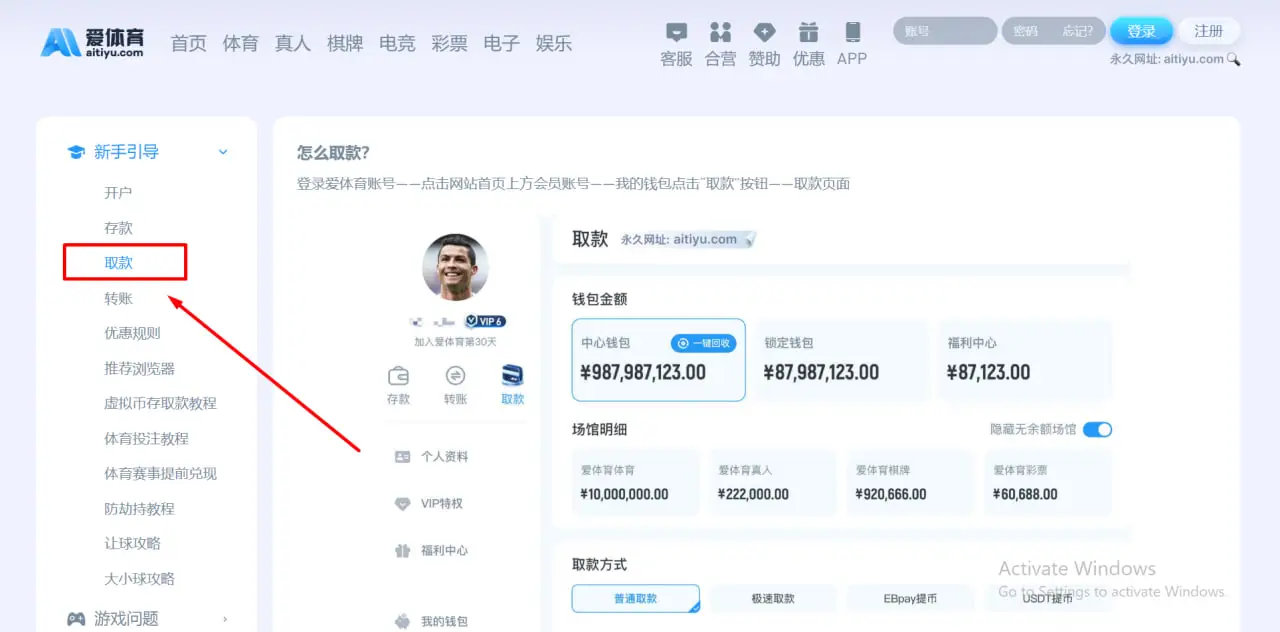
Task: Collapse the 新手引导 section chevron
Action: (x=223, y=152)
